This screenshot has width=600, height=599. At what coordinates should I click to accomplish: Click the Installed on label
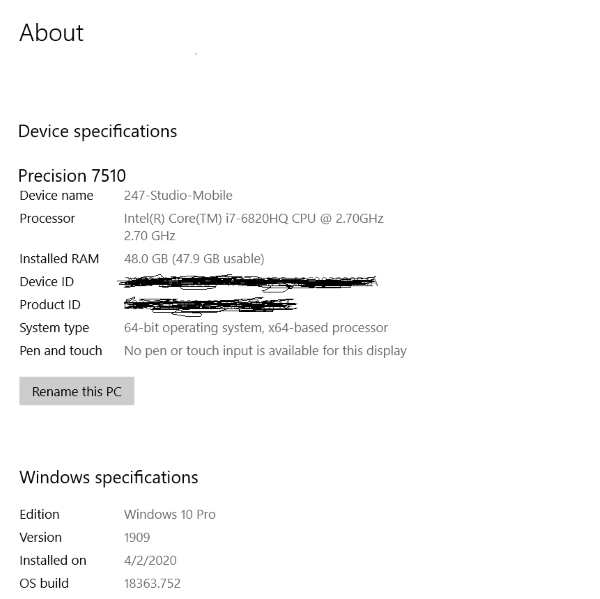[53, 560]
